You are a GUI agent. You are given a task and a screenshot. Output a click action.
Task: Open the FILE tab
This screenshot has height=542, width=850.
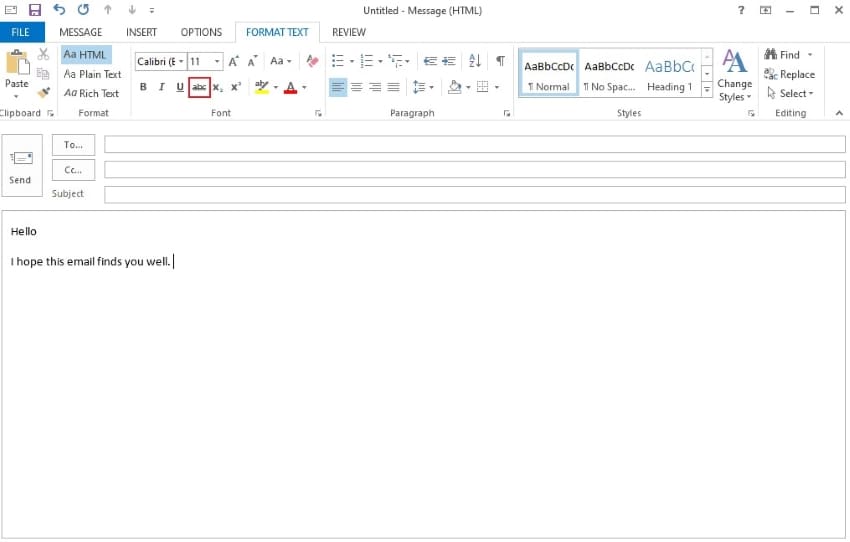[x=21, y=33]
